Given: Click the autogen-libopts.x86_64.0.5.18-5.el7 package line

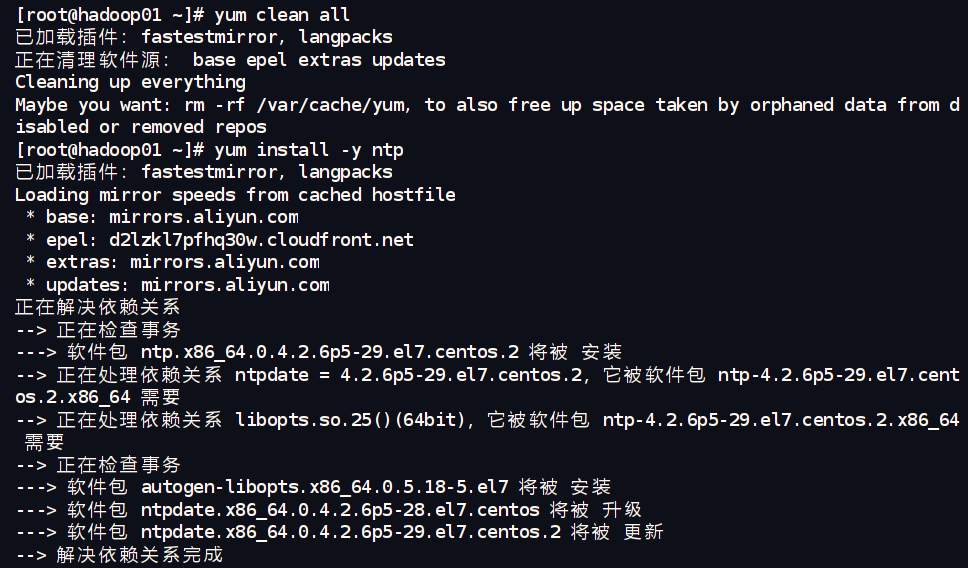Looking at the screenshot, I should pos(313,487).
